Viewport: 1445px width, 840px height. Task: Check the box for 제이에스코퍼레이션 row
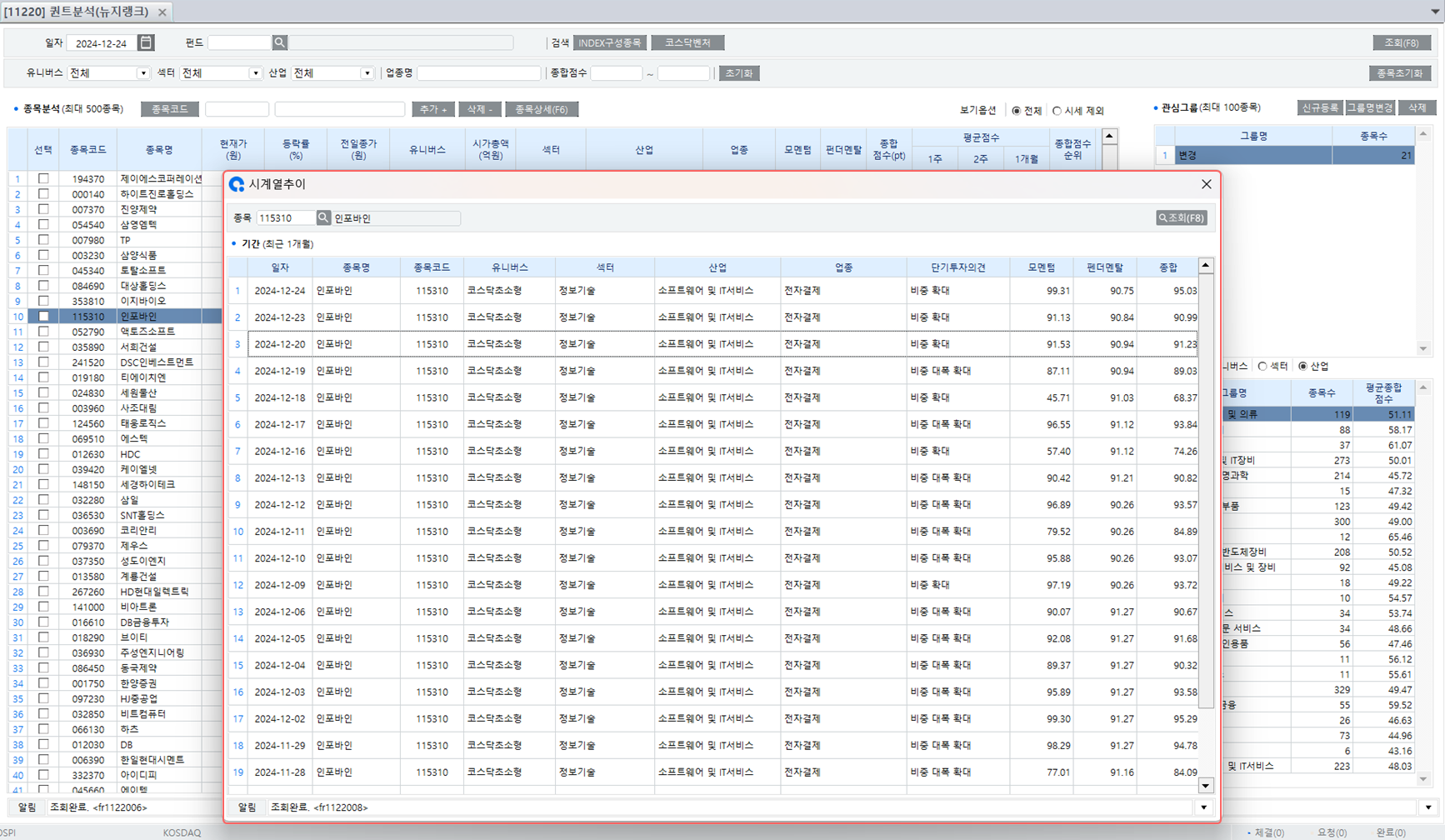coord(43,178)
